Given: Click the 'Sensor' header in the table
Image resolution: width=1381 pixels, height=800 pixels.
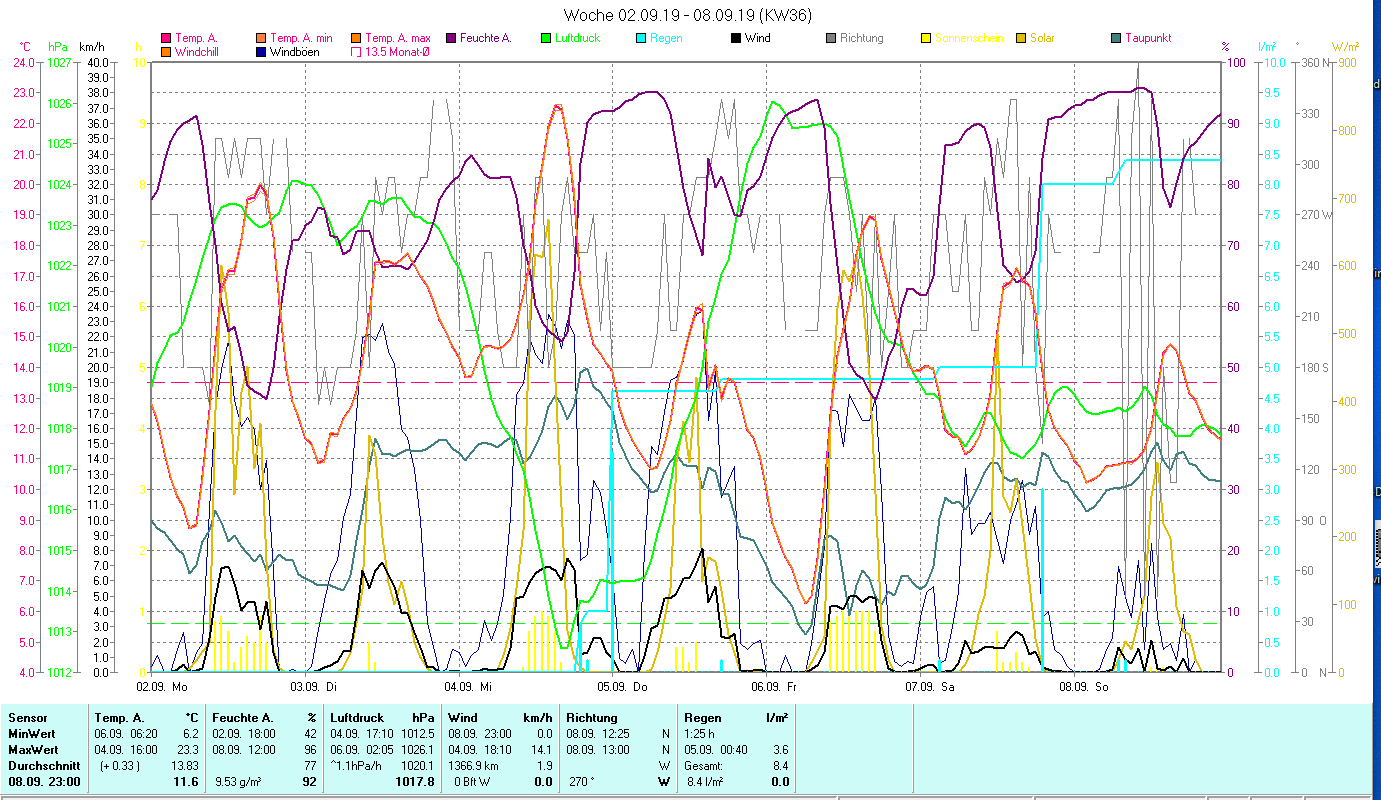Looking at the screenshot, I should point(27,718).
